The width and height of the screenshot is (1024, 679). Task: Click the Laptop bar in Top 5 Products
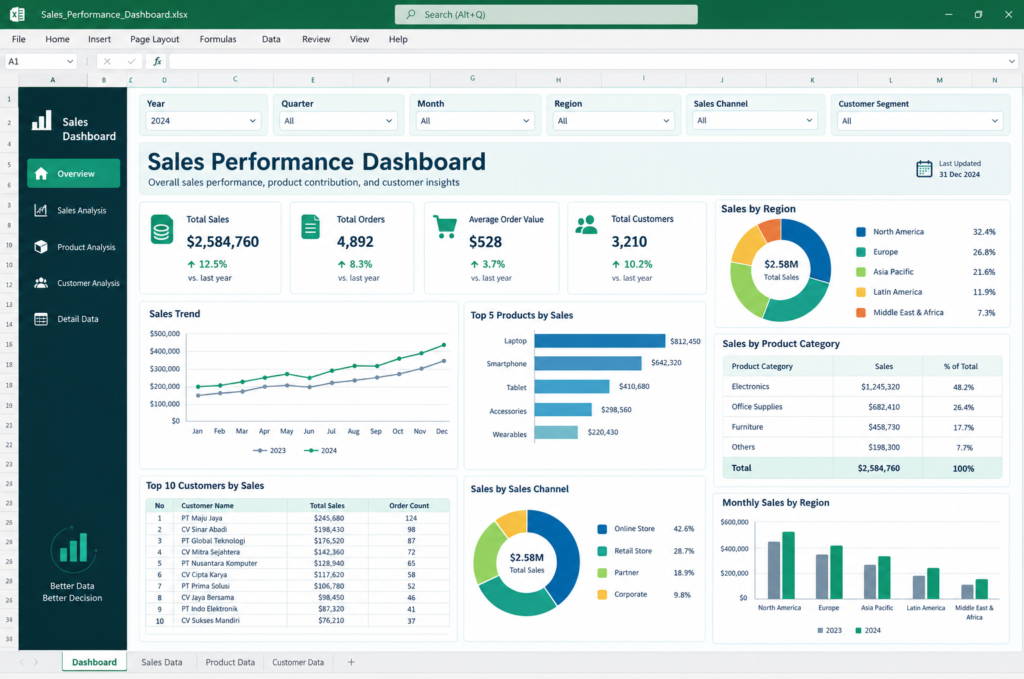pyautogui.click(x=600, y=341)
